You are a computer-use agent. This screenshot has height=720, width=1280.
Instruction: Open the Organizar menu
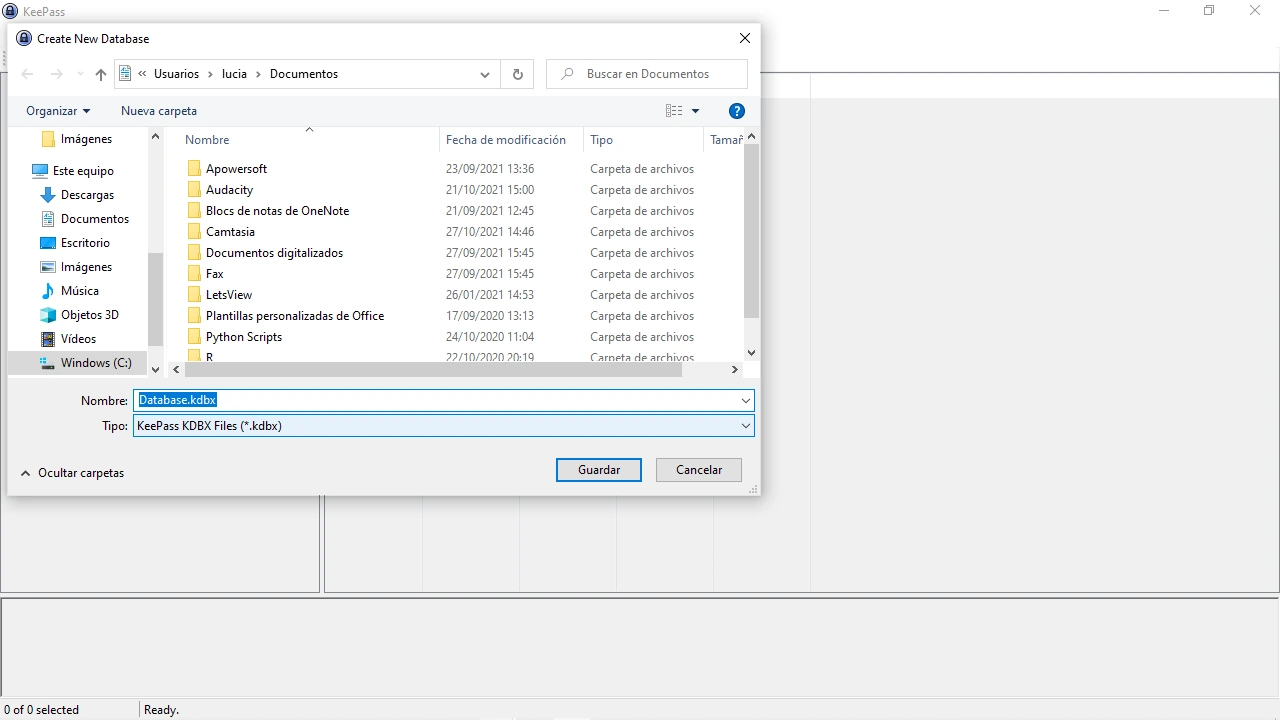(x=58, y=111)
